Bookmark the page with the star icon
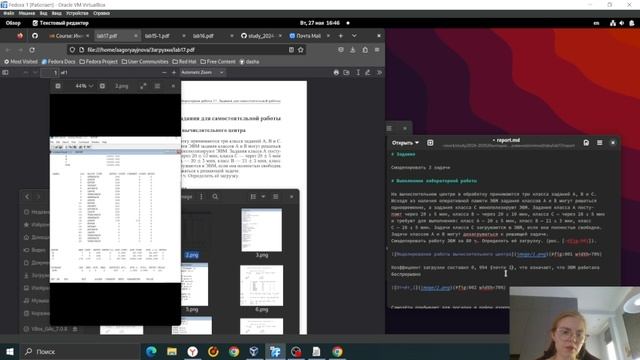This screenshot has width=640, height=360. coord(301,50)
